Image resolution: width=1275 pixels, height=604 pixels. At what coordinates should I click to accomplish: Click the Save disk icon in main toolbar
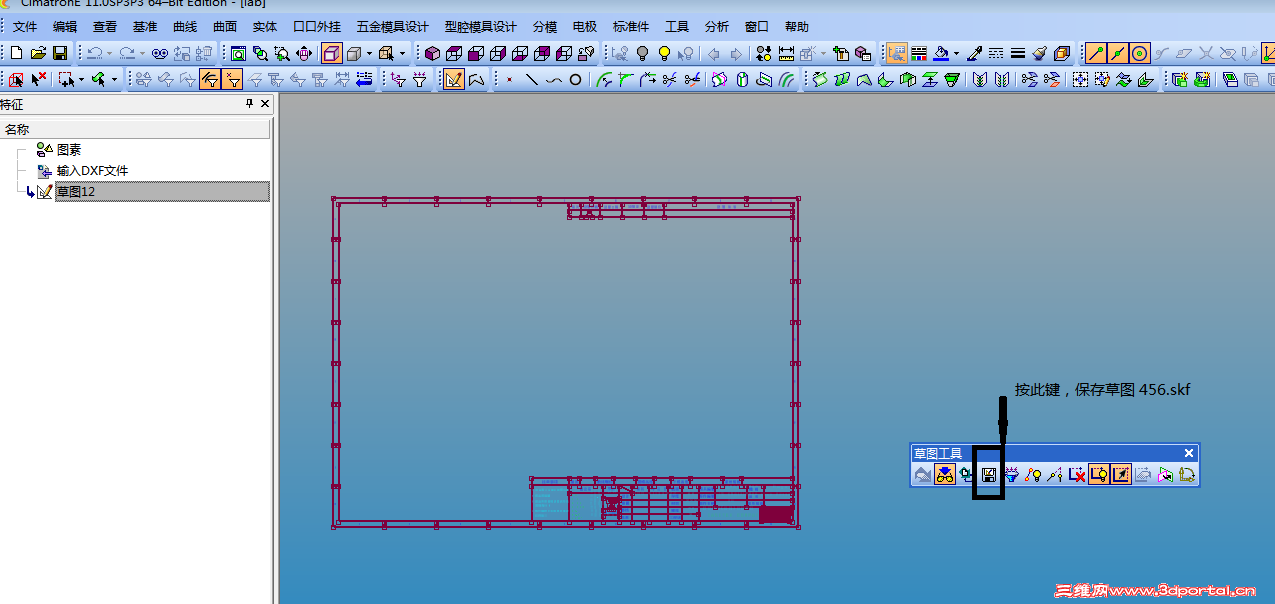[x=60, y=53]
